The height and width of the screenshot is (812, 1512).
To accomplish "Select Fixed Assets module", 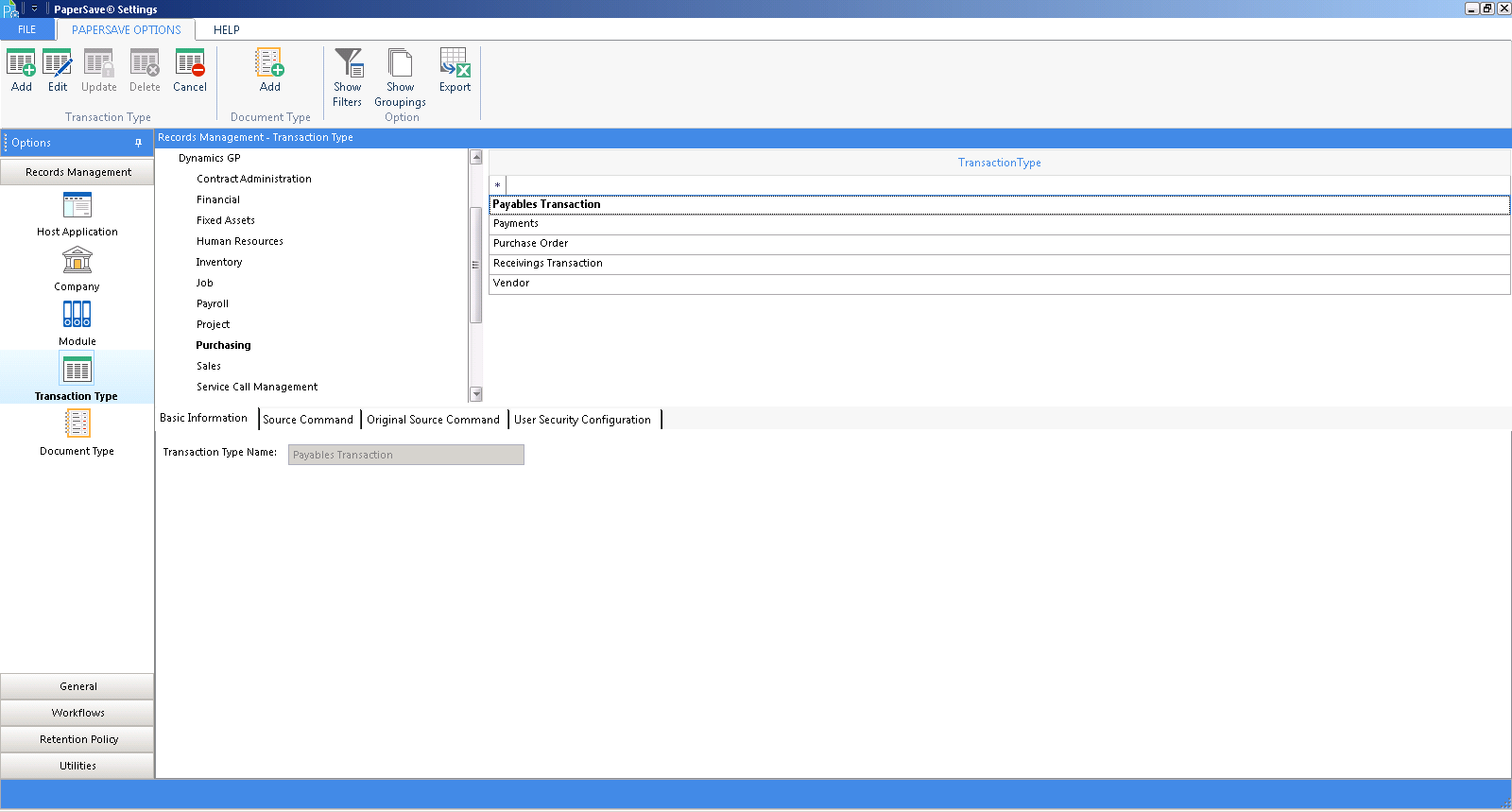I will click(x=226, y=220).
